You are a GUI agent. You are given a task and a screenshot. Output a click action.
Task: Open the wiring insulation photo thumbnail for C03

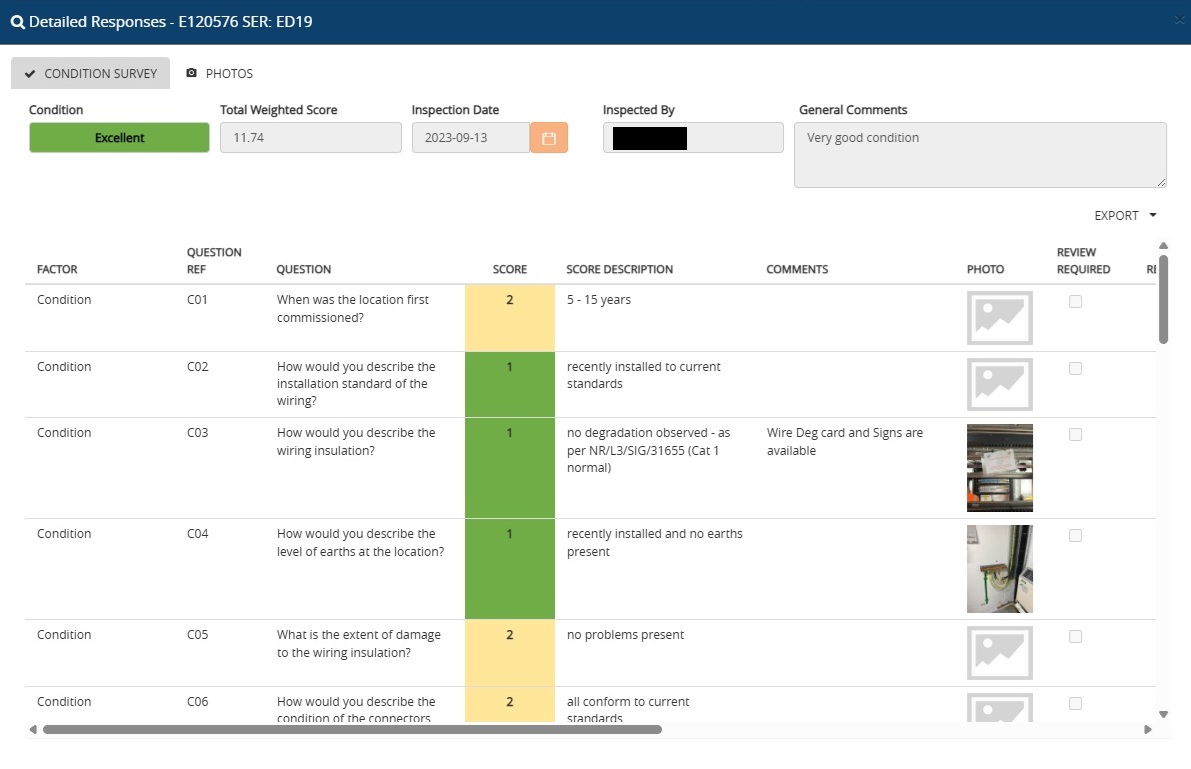(x=999, y=468)
